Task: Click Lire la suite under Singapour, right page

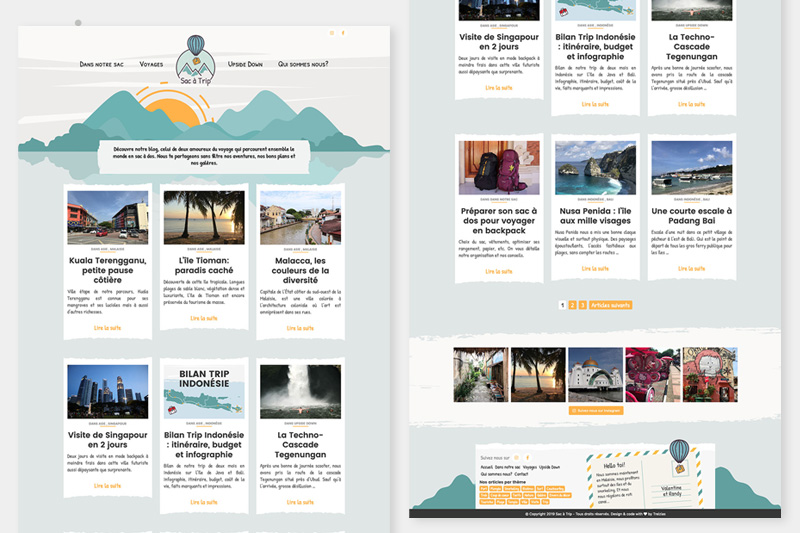Action: (499, 88)
